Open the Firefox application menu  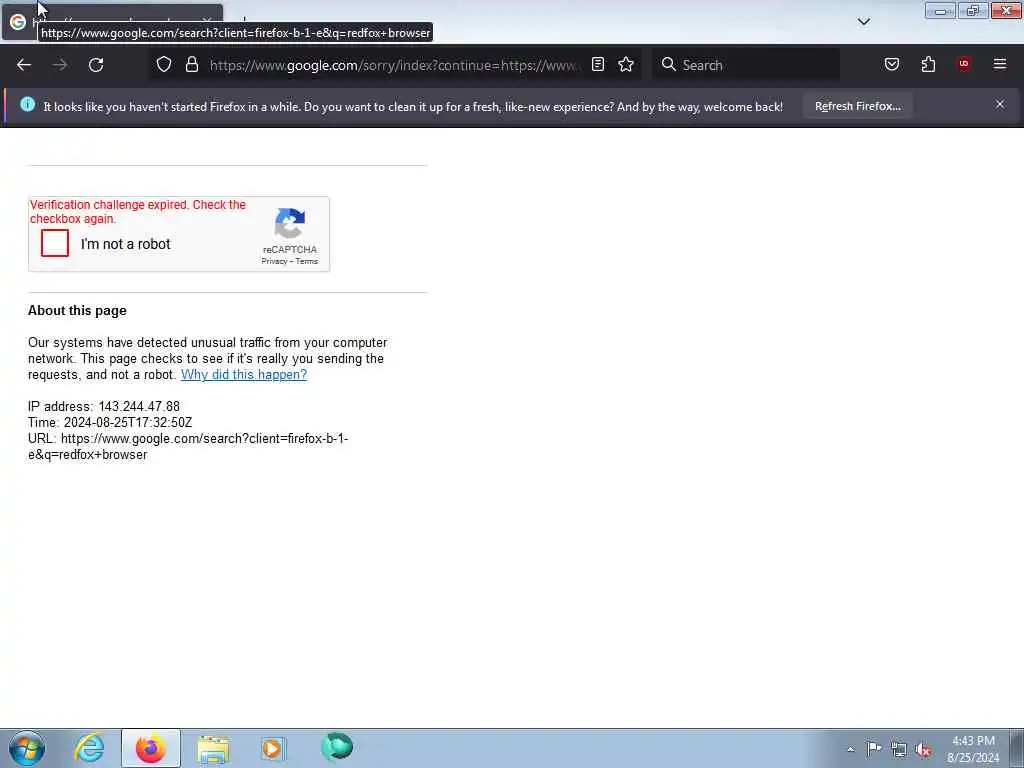click(1000, 64)
